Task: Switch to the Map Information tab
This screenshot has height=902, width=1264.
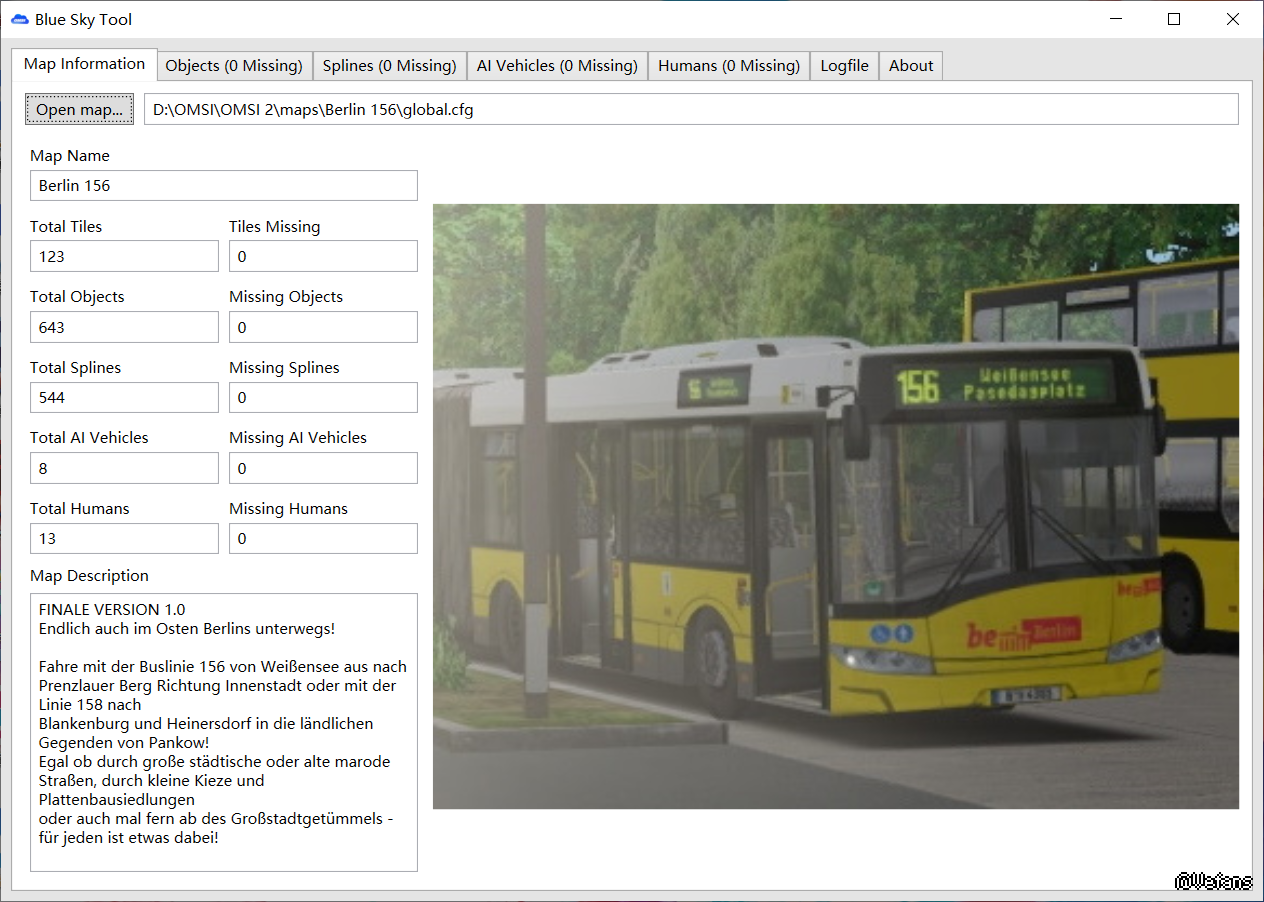Action: click(x=84, y=64)
